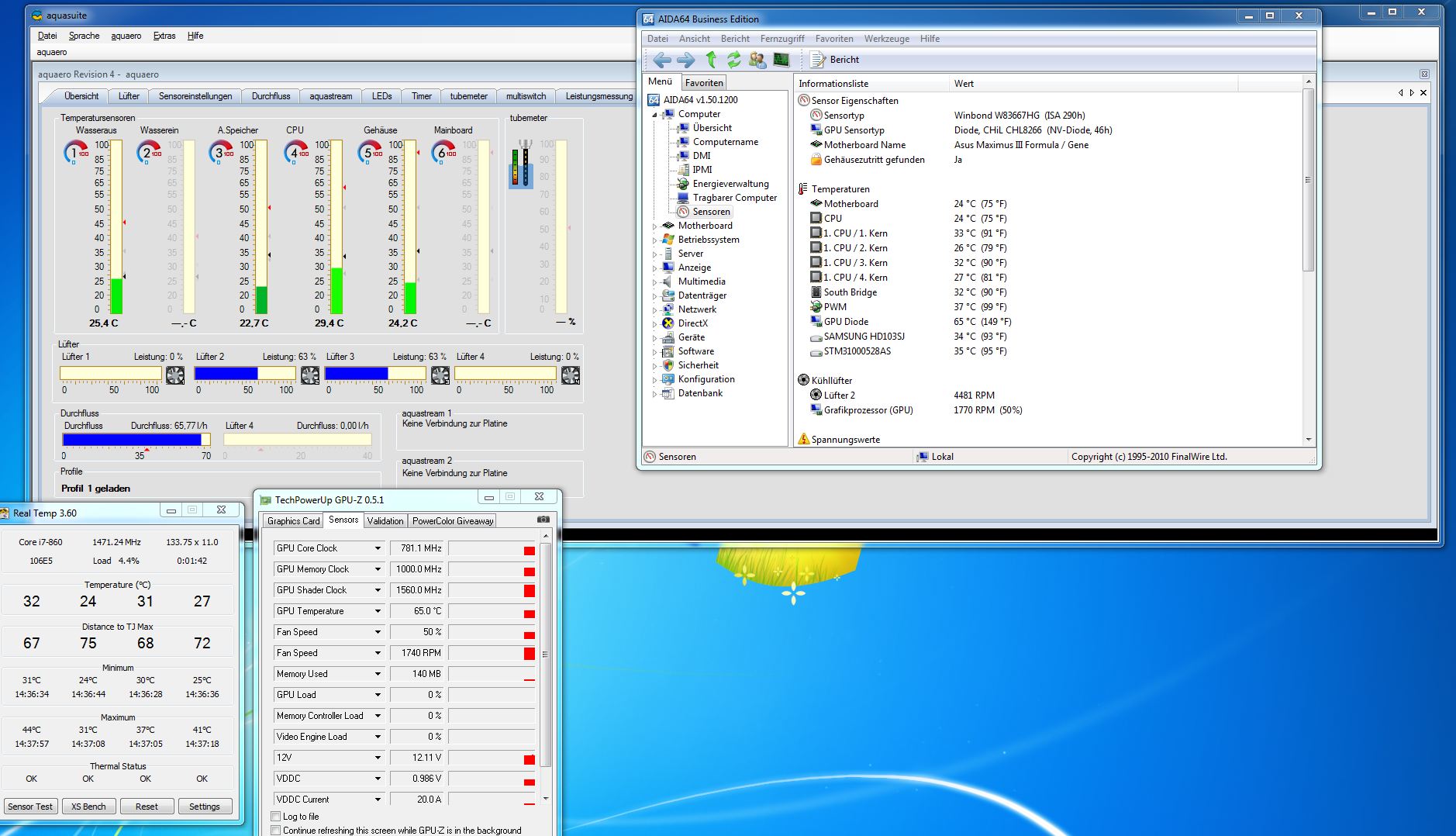Open the Werkzeuge menu in AIDA64
The height and width of the screenshot is (836, 1456).
pos(886,39)
